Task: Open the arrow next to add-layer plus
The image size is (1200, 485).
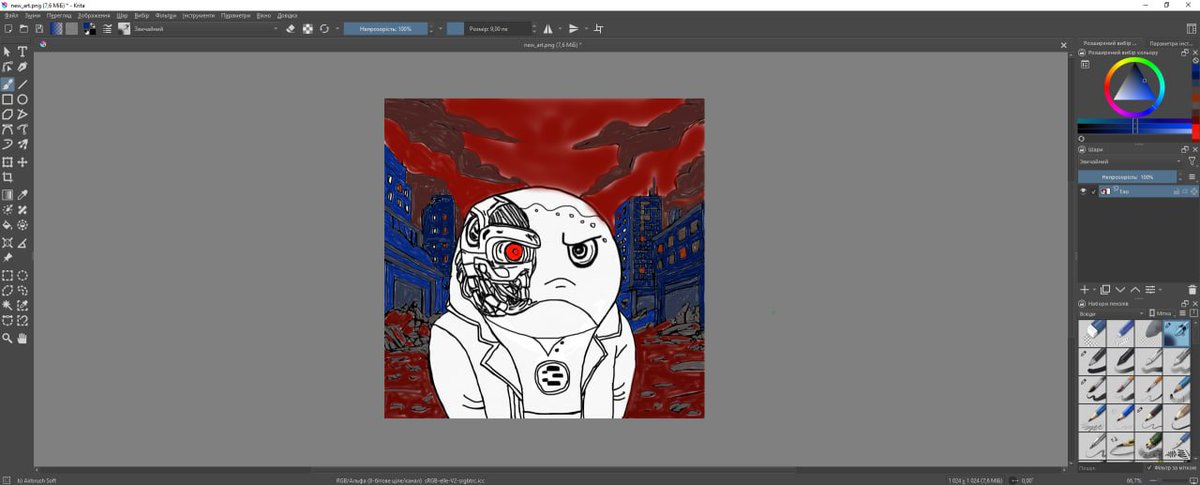Action: pyautogui.click(x=1094, y=289)
